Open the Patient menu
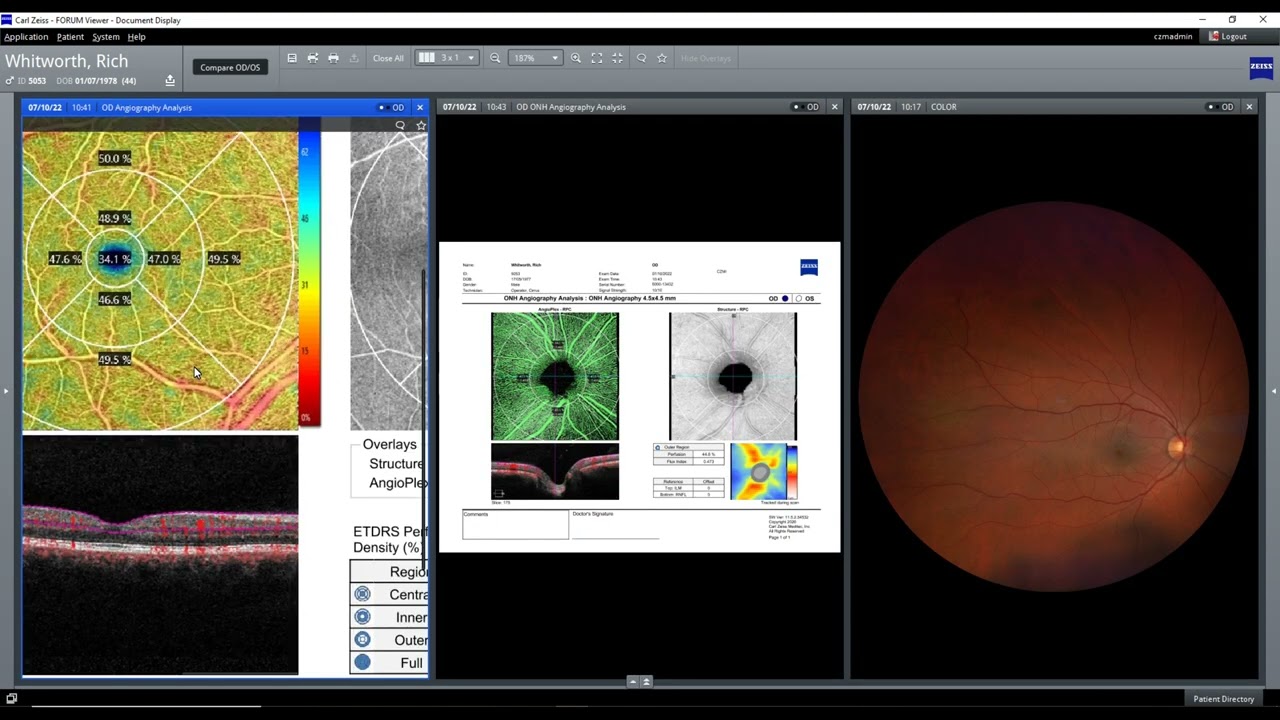The width and height of the screenshot is (1280, 720). pyautogui.click(x=70, y=37)
